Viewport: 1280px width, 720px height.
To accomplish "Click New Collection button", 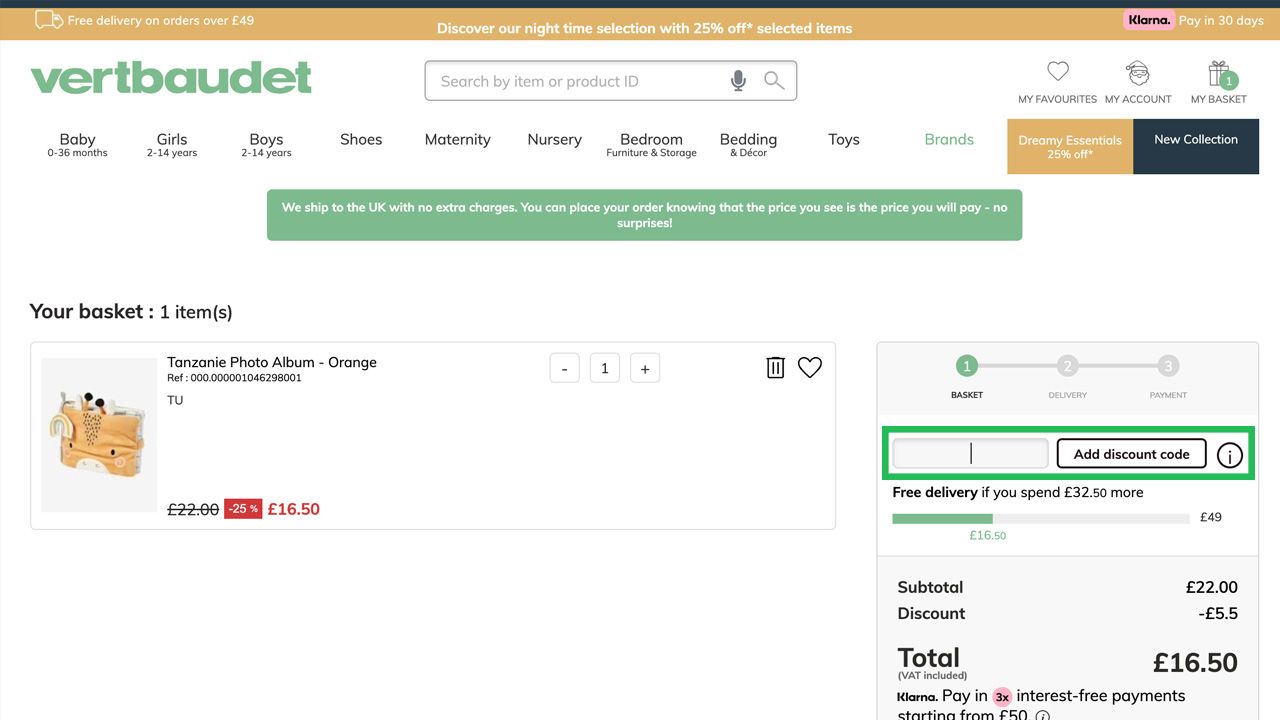I will 1196,147.
